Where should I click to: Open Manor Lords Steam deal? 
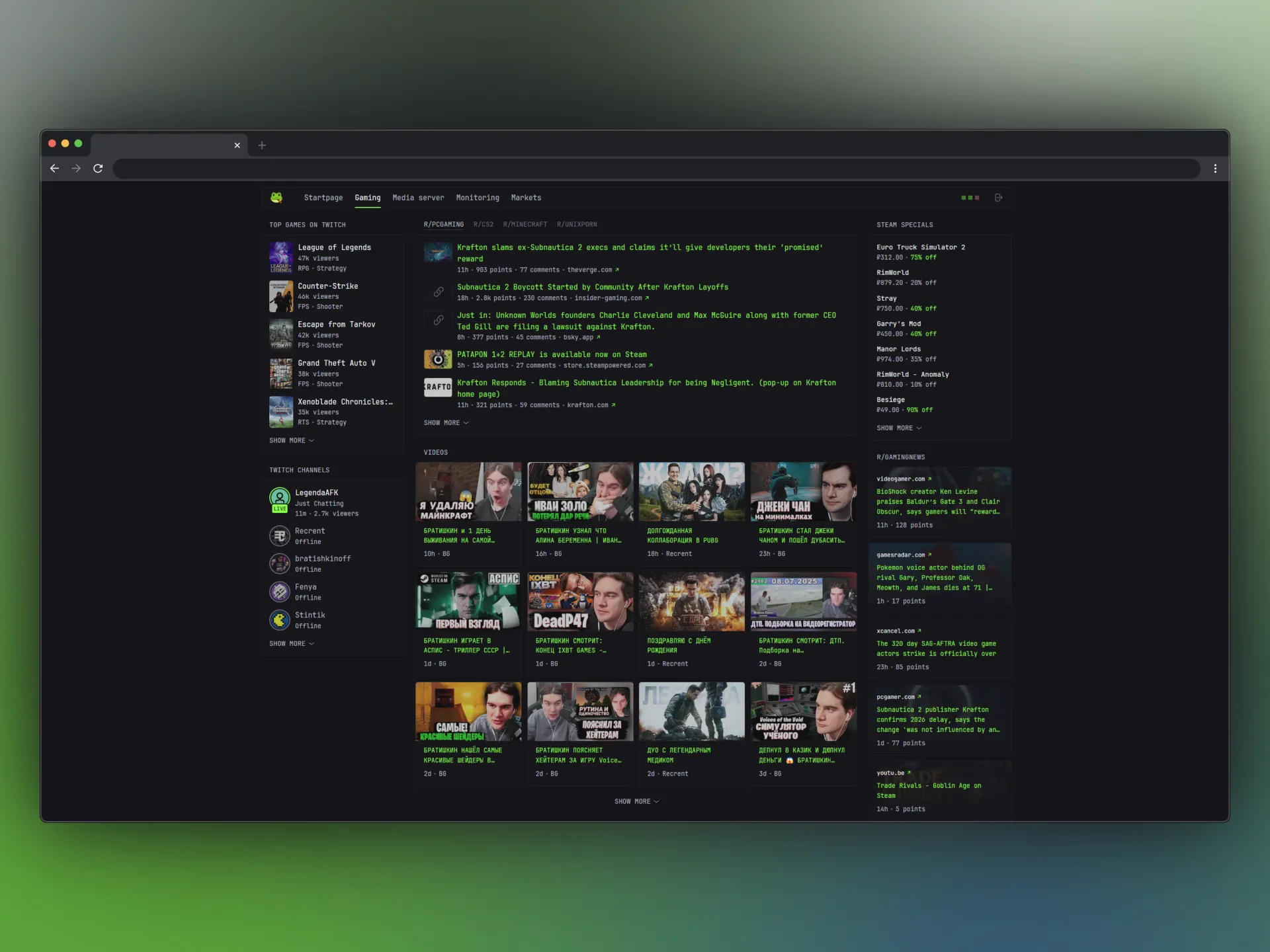[x=898, y=349]
